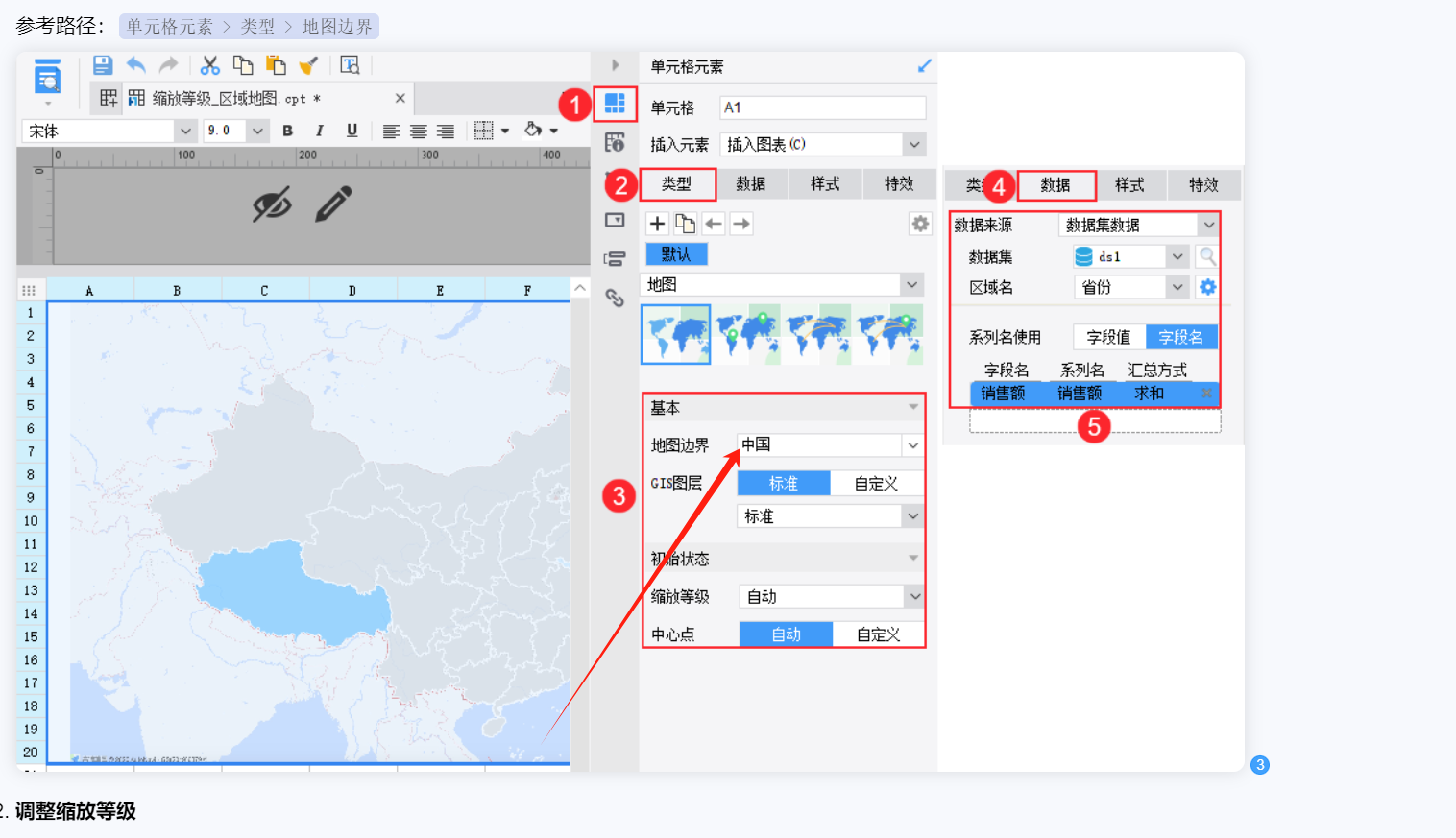The height and width of the screenshot is (838, 1456).
Task: Apply underline with the U icon
Action: click(352, 131)
